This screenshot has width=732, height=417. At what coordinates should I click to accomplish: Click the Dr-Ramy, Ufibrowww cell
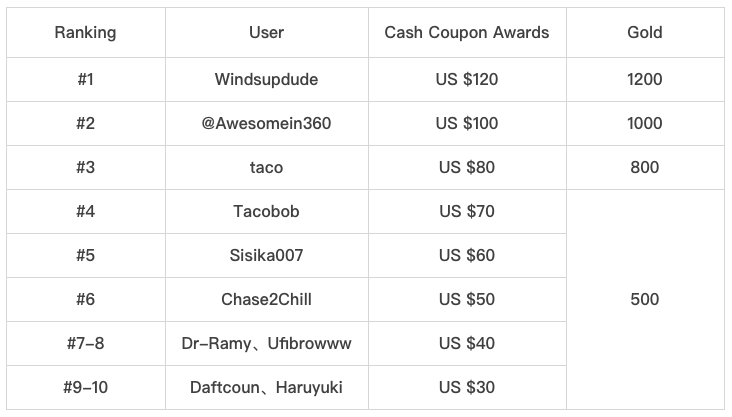[x=267, y=344]
